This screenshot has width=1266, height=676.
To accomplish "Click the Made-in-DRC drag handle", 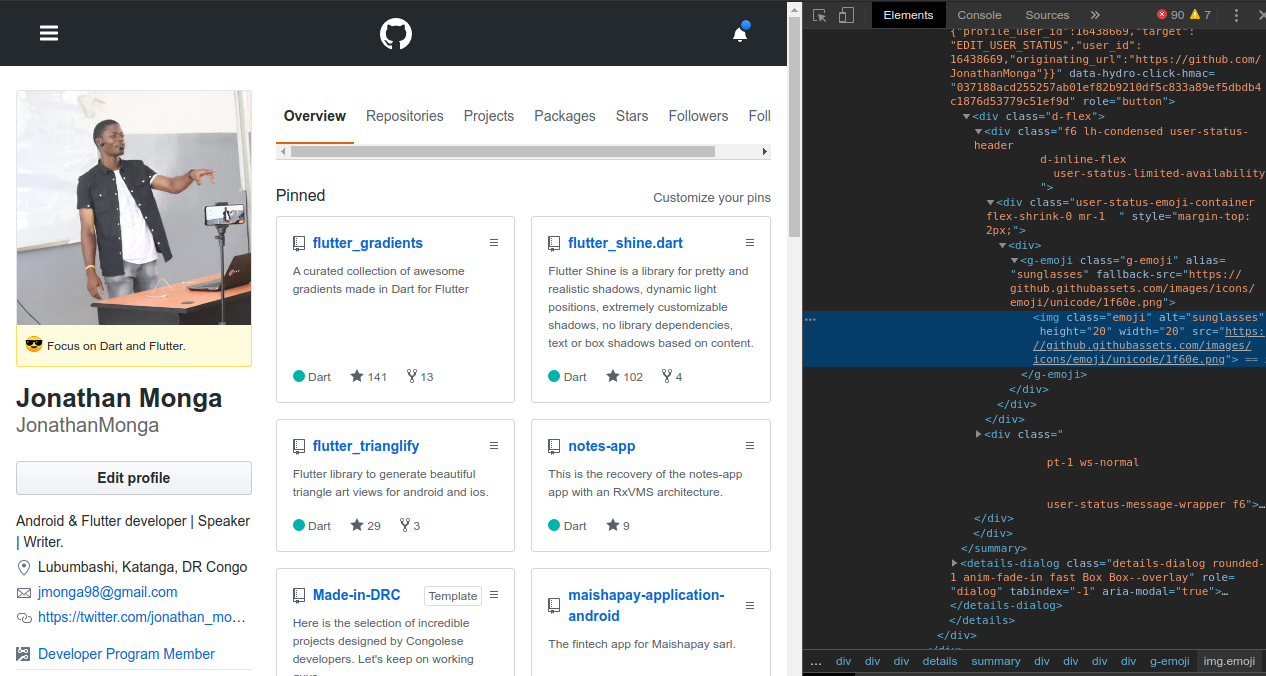I will click(494, 594).
